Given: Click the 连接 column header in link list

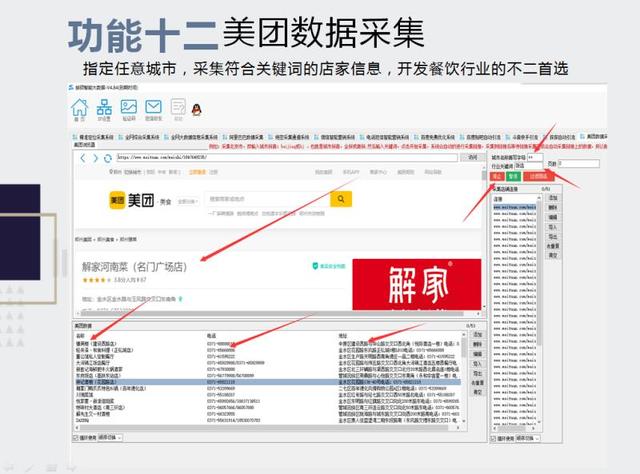Looking at the screenshot, I should pos(498,199).
